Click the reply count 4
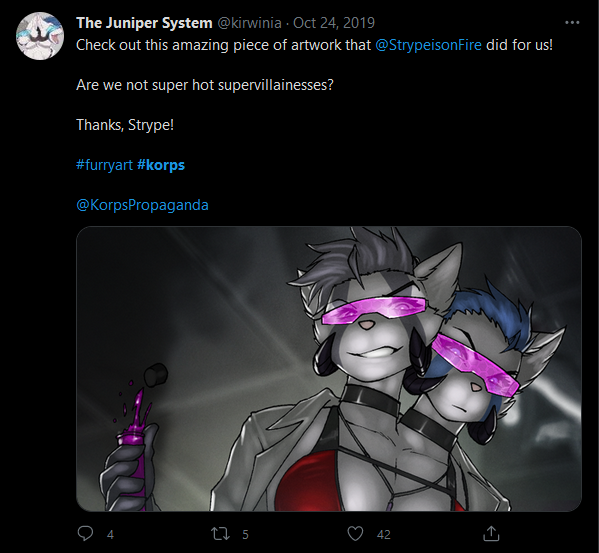The width and height of the screenshot is (599, 553). (x=110, y=534)
